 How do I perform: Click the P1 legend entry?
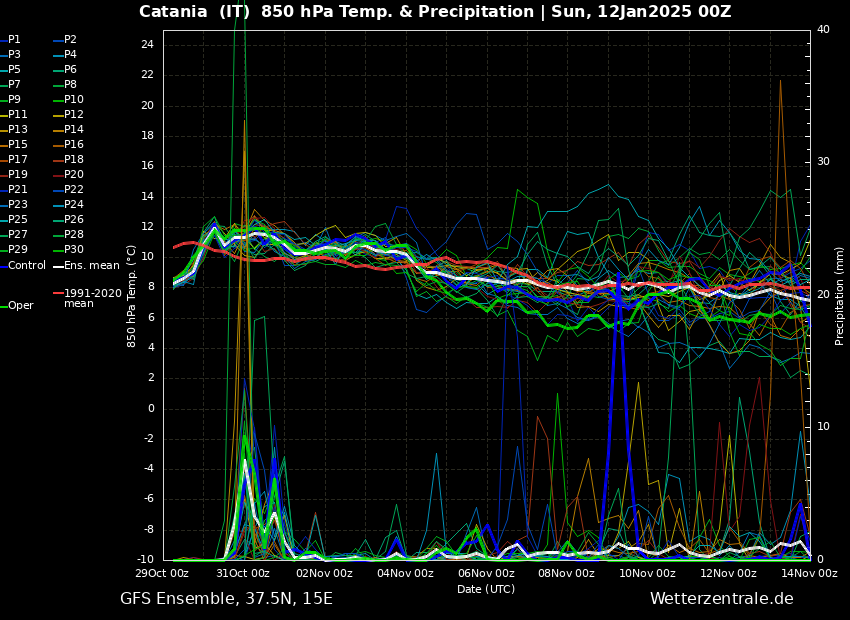pos(14,40)
